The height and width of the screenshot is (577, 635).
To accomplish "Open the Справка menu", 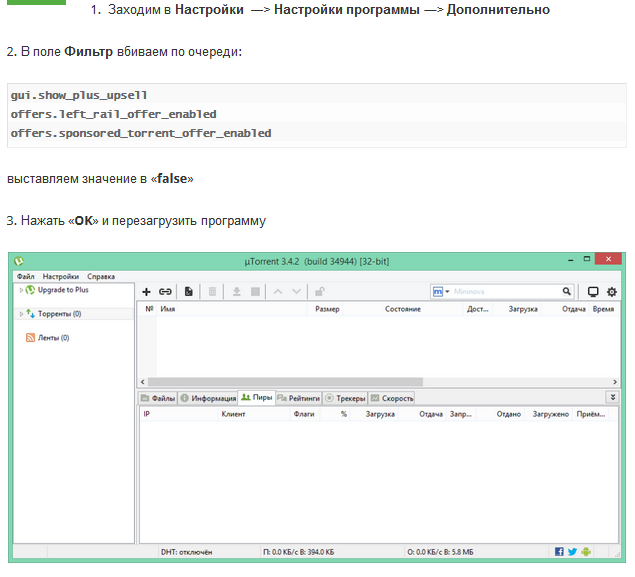I will coord(101,277).
